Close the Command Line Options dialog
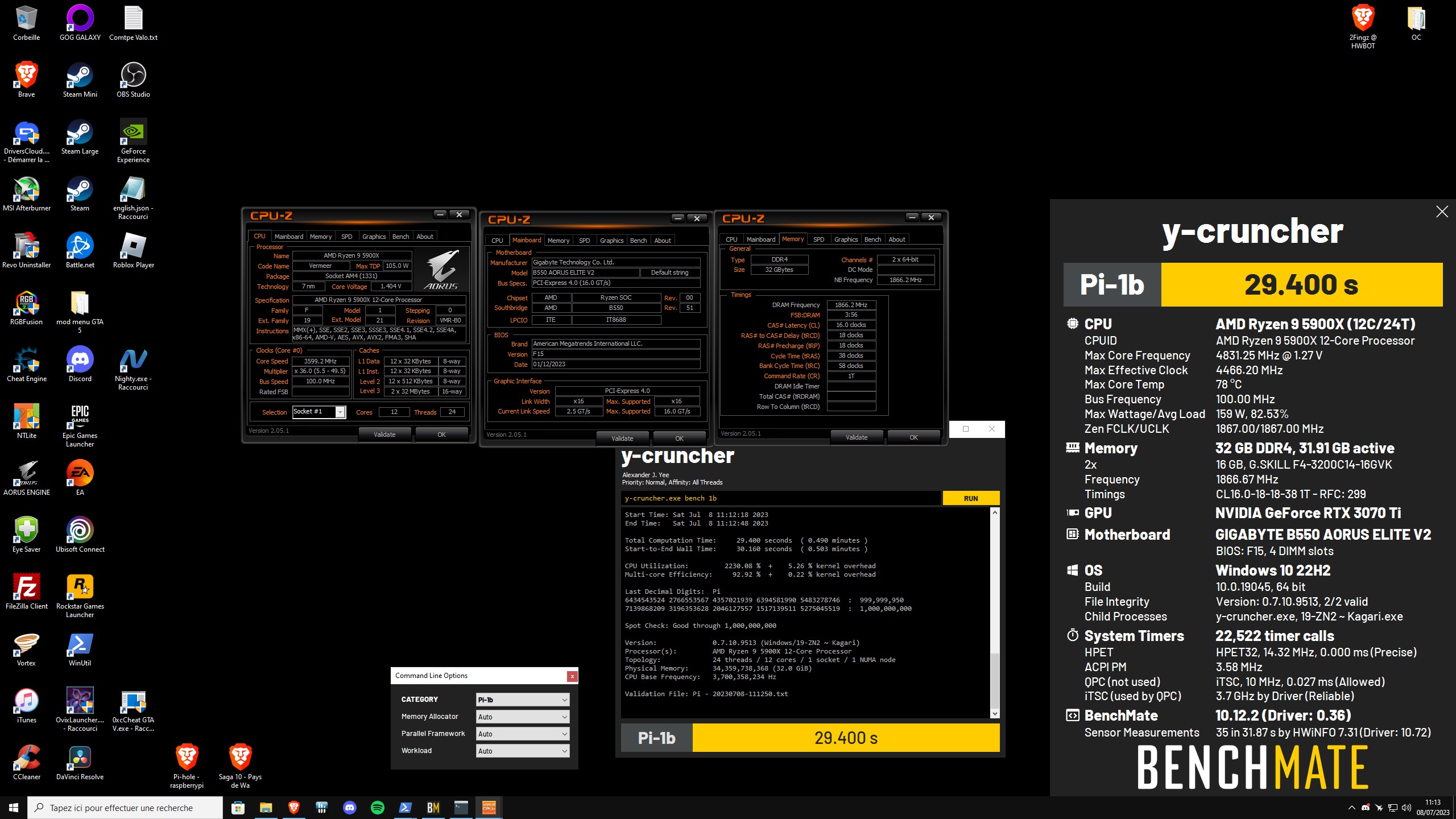Image resolution: width=1456 pixels, height=819 pixels. pyautogui.click(x=572, y=676)
